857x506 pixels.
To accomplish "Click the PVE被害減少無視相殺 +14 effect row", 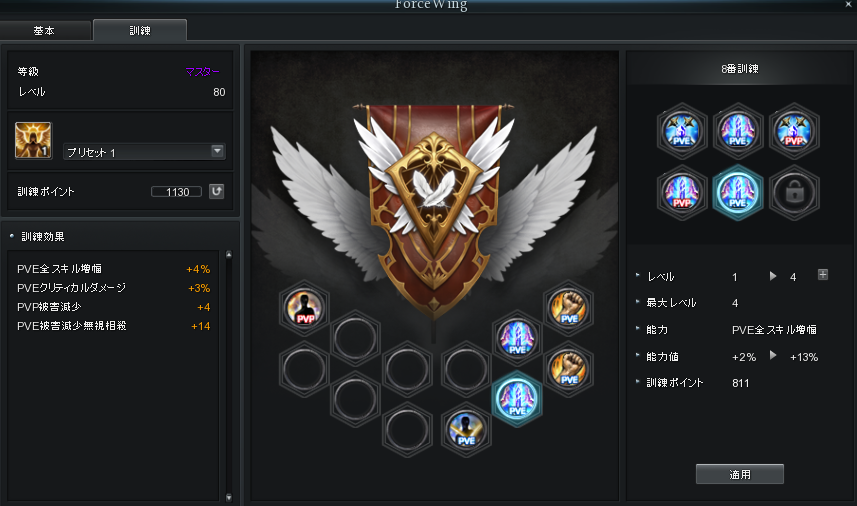I will 113,326.
